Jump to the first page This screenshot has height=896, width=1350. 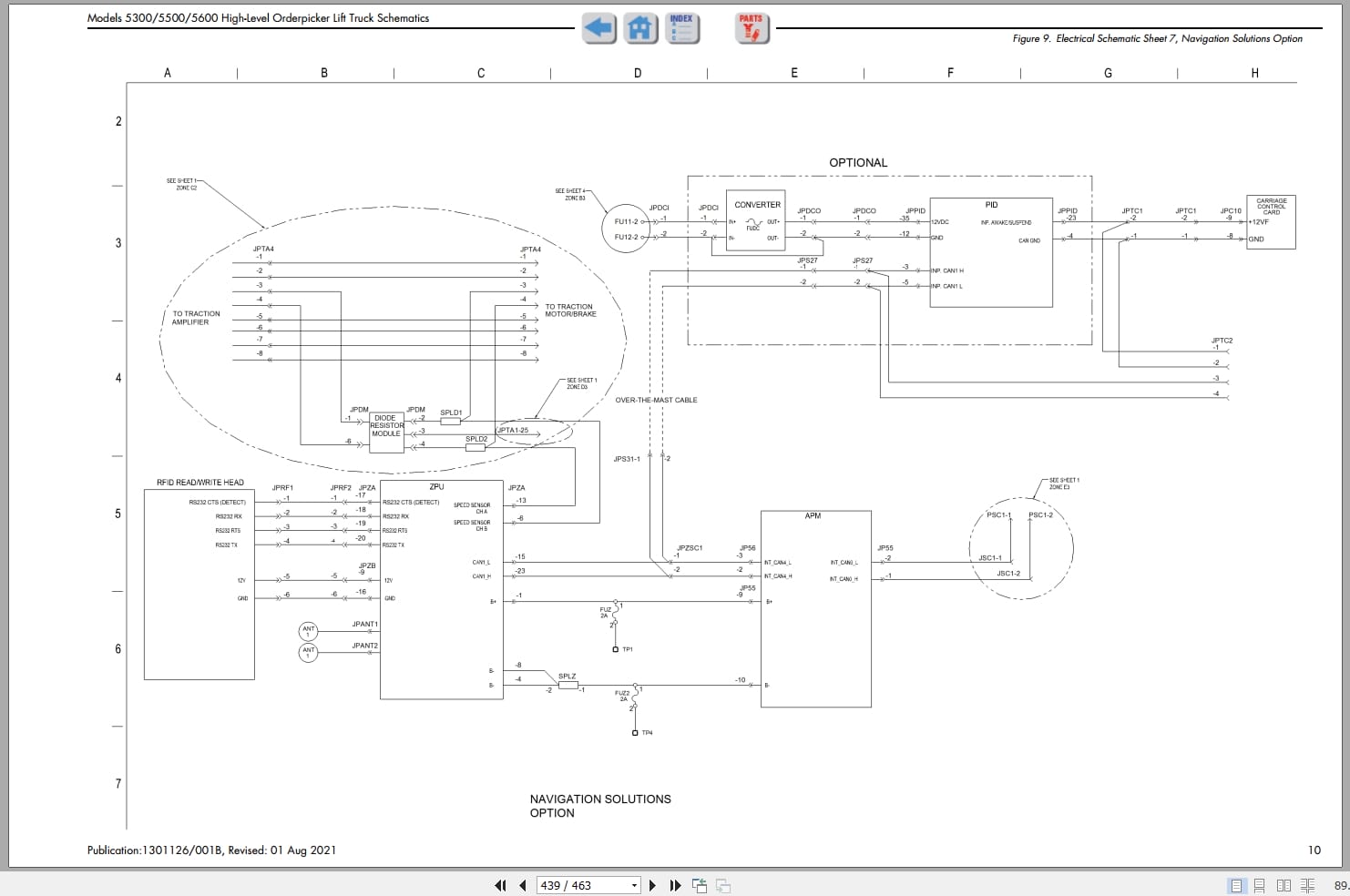500,885
